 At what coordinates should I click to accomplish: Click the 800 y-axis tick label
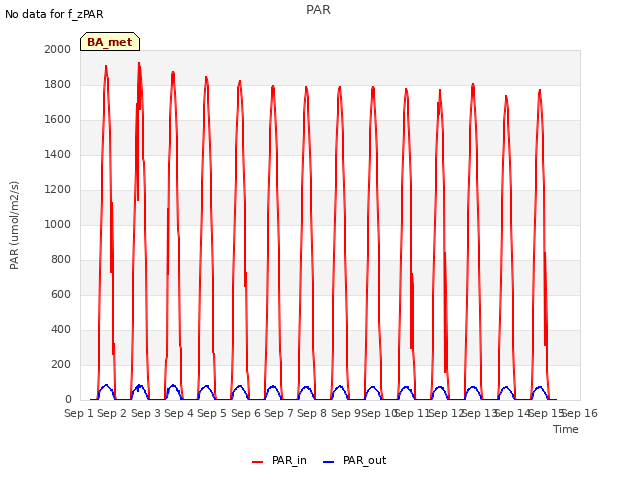point(61,260)
